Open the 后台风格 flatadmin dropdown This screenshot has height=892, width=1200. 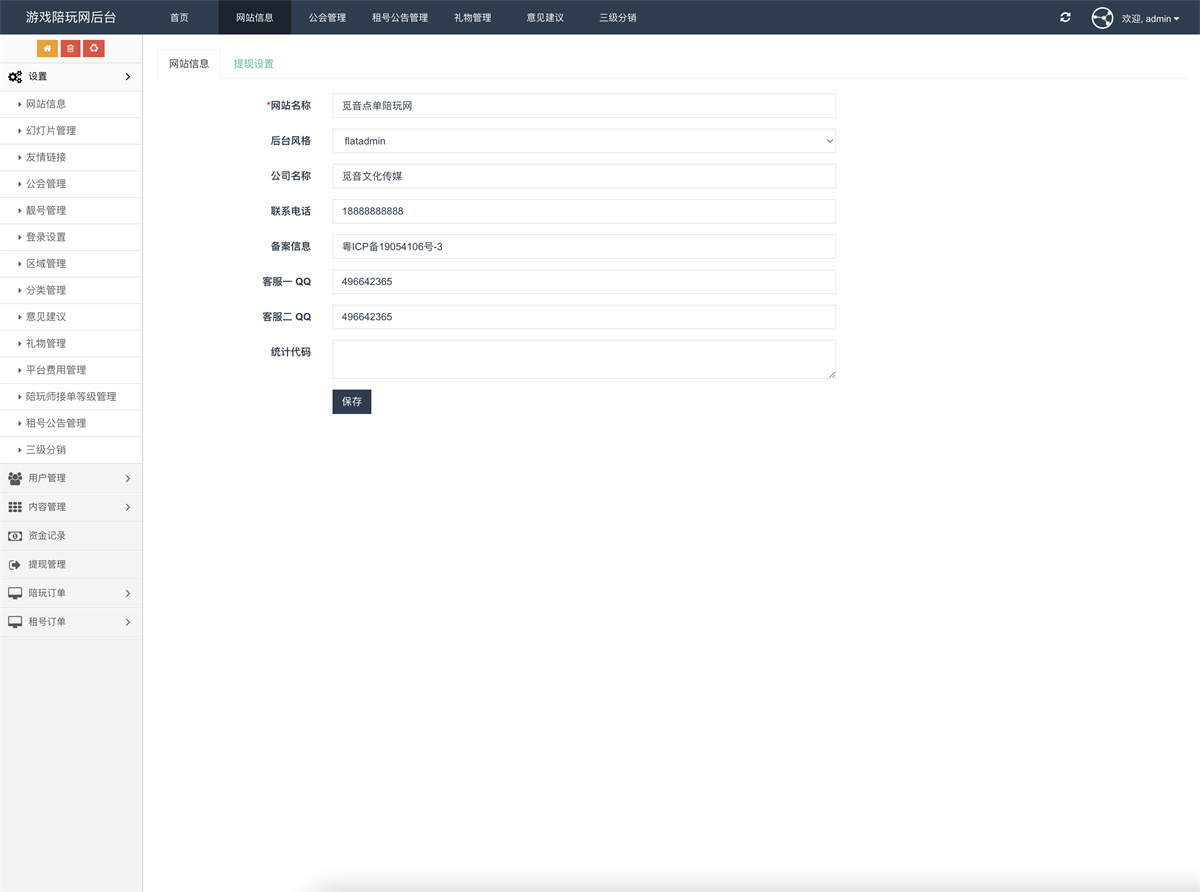point(583,141)
